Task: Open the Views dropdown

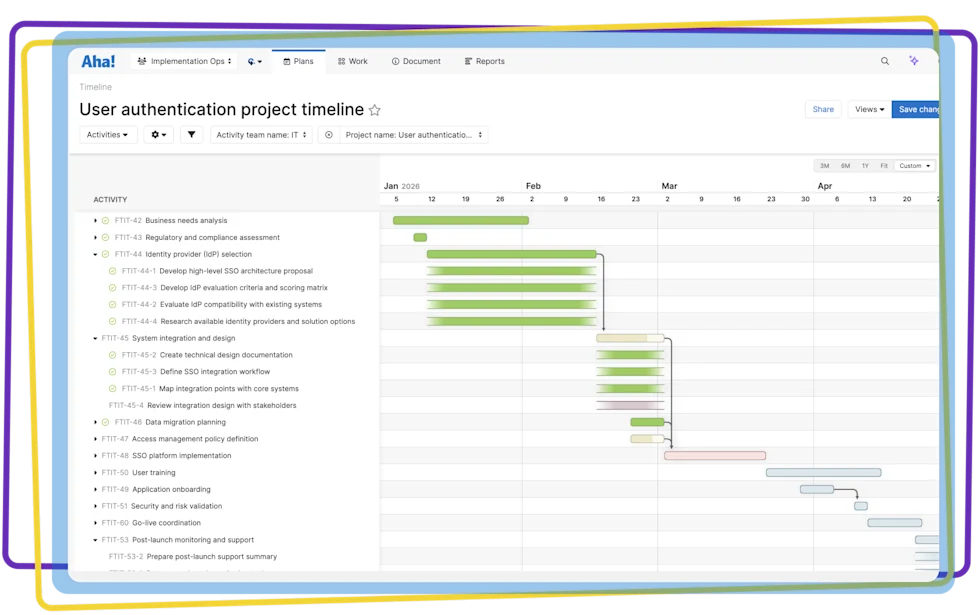Action: (868, 109)
